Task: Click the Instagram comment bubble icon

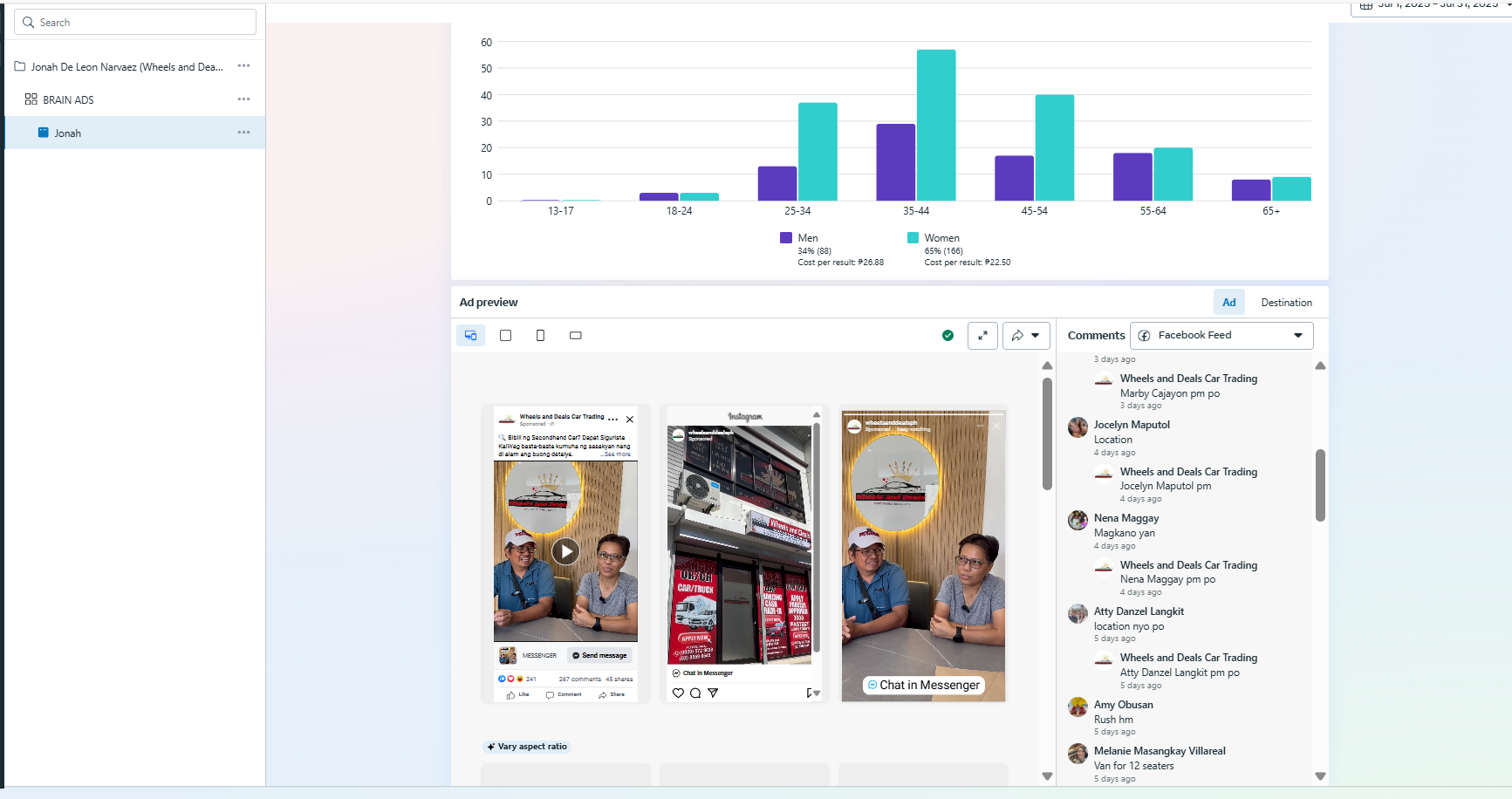Action: click(695, 693)
